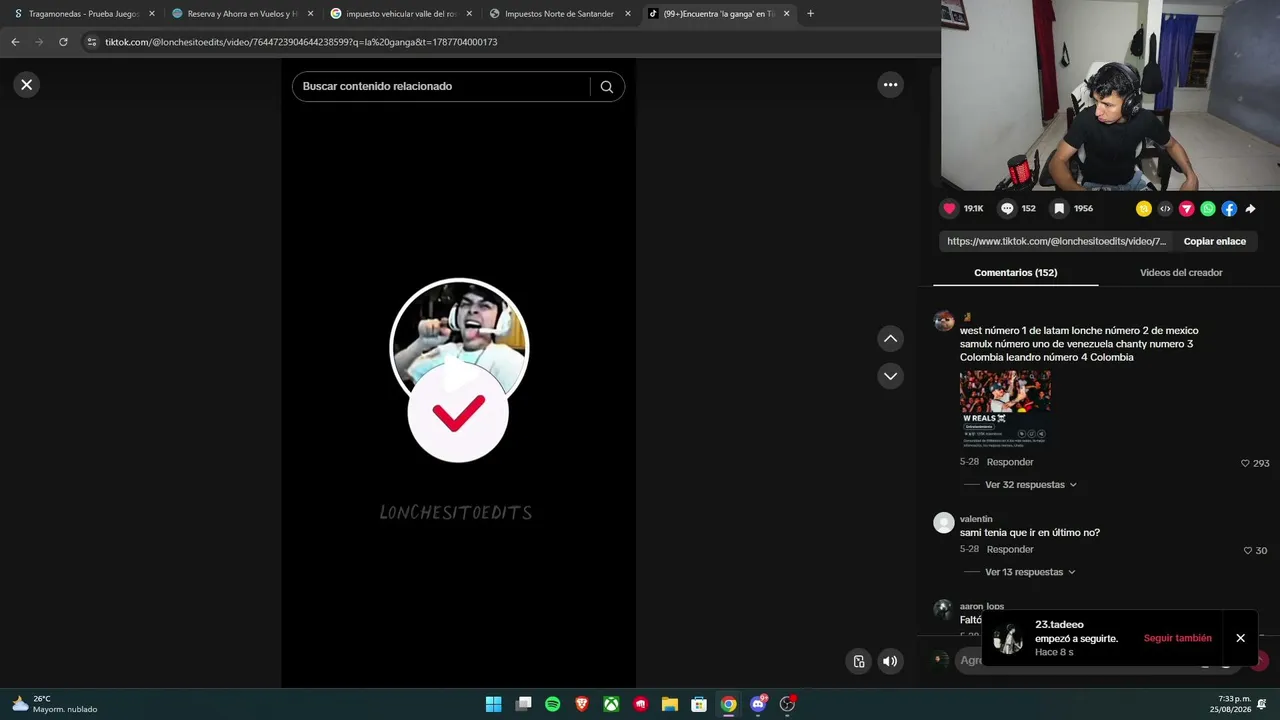Open Microsoft Store from taskbar
This screenshot has width=1280, height=720.
699,704
